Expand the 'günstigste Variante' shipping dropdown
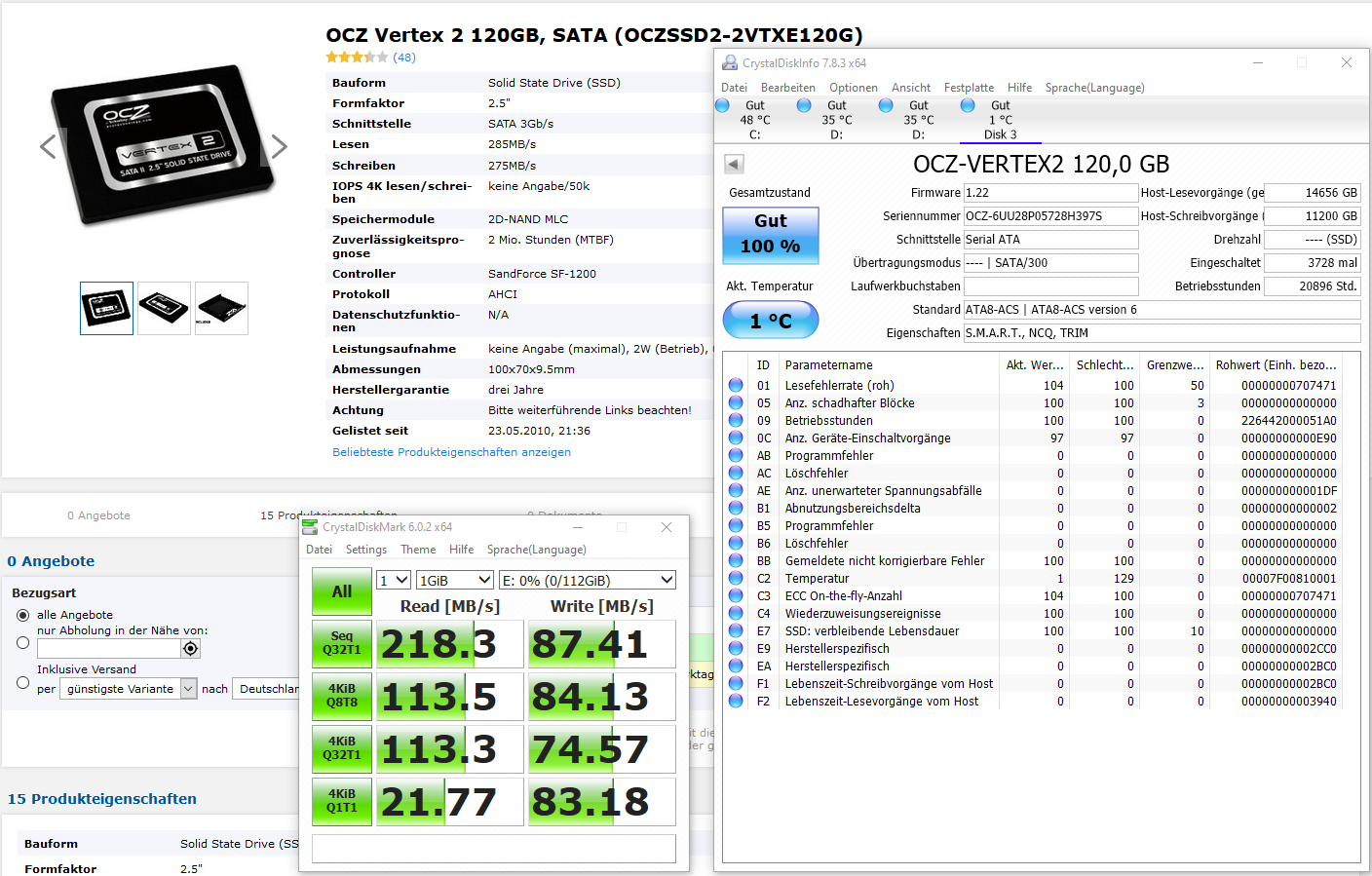1372x876 pixels. click(128, 689)
